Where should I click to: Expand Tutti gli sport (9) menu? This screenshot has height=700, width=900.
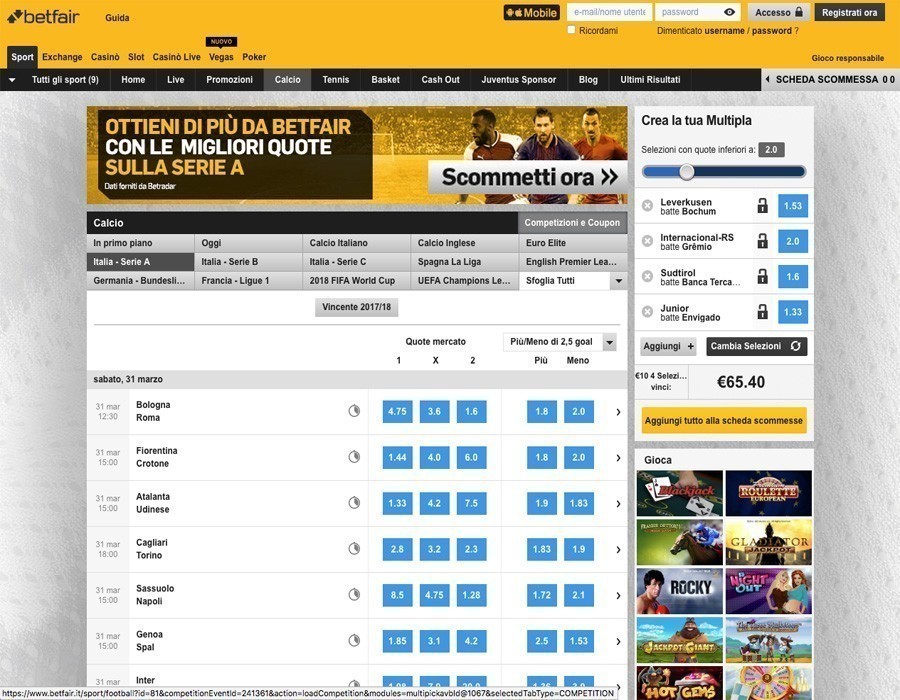click(55, 80)
